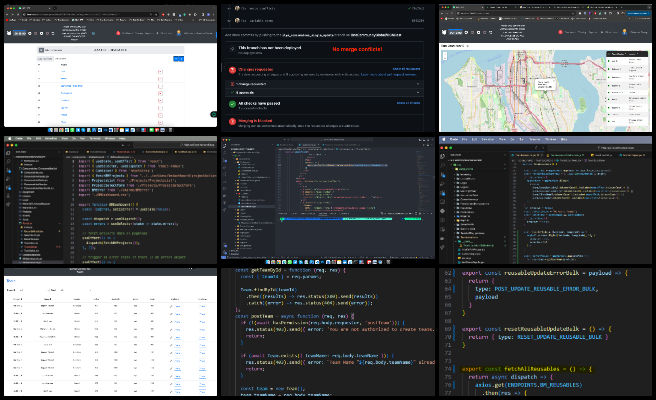Open Source Control in left VS Code activity bar
This screenshot has height=400, width=656.
[x=8, y=171]
